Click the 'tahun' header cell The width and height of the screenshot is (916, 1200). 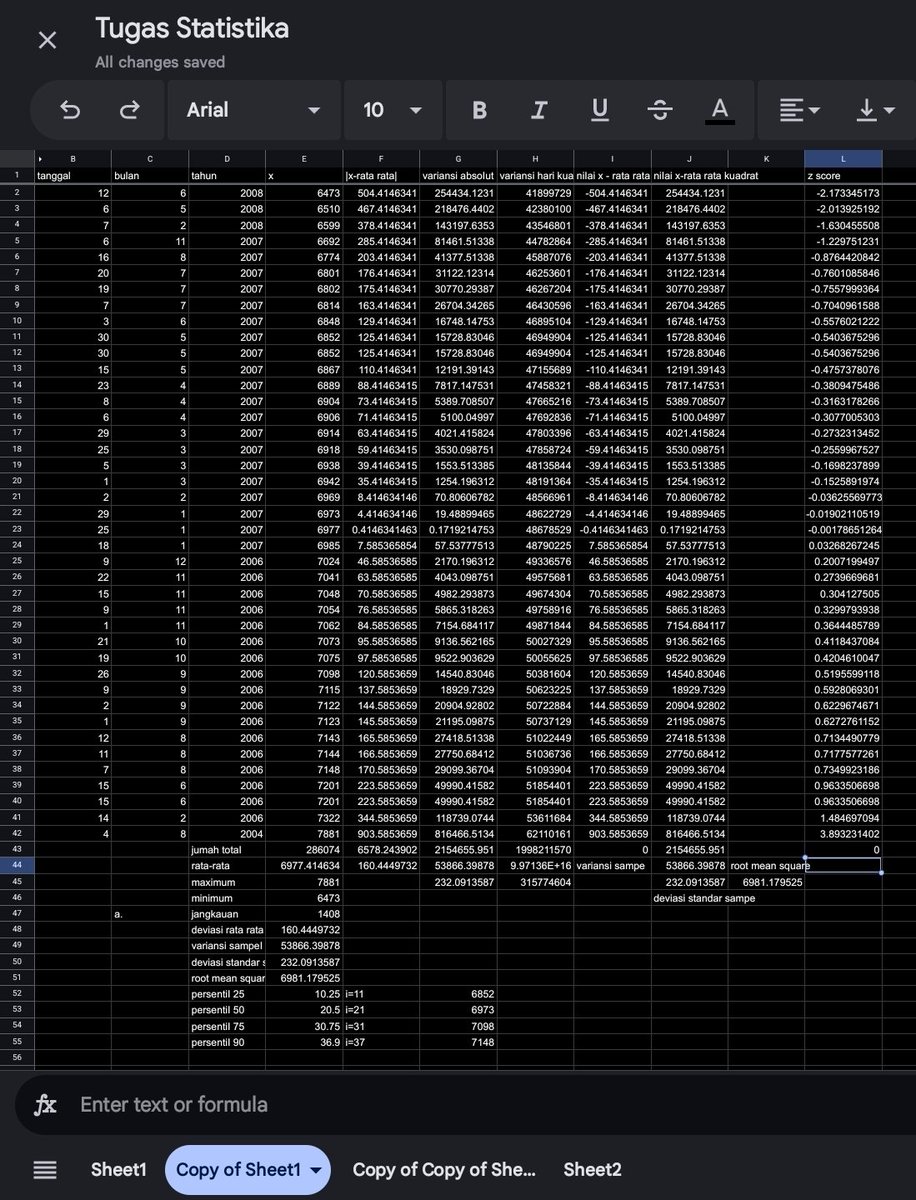[227, 176]
